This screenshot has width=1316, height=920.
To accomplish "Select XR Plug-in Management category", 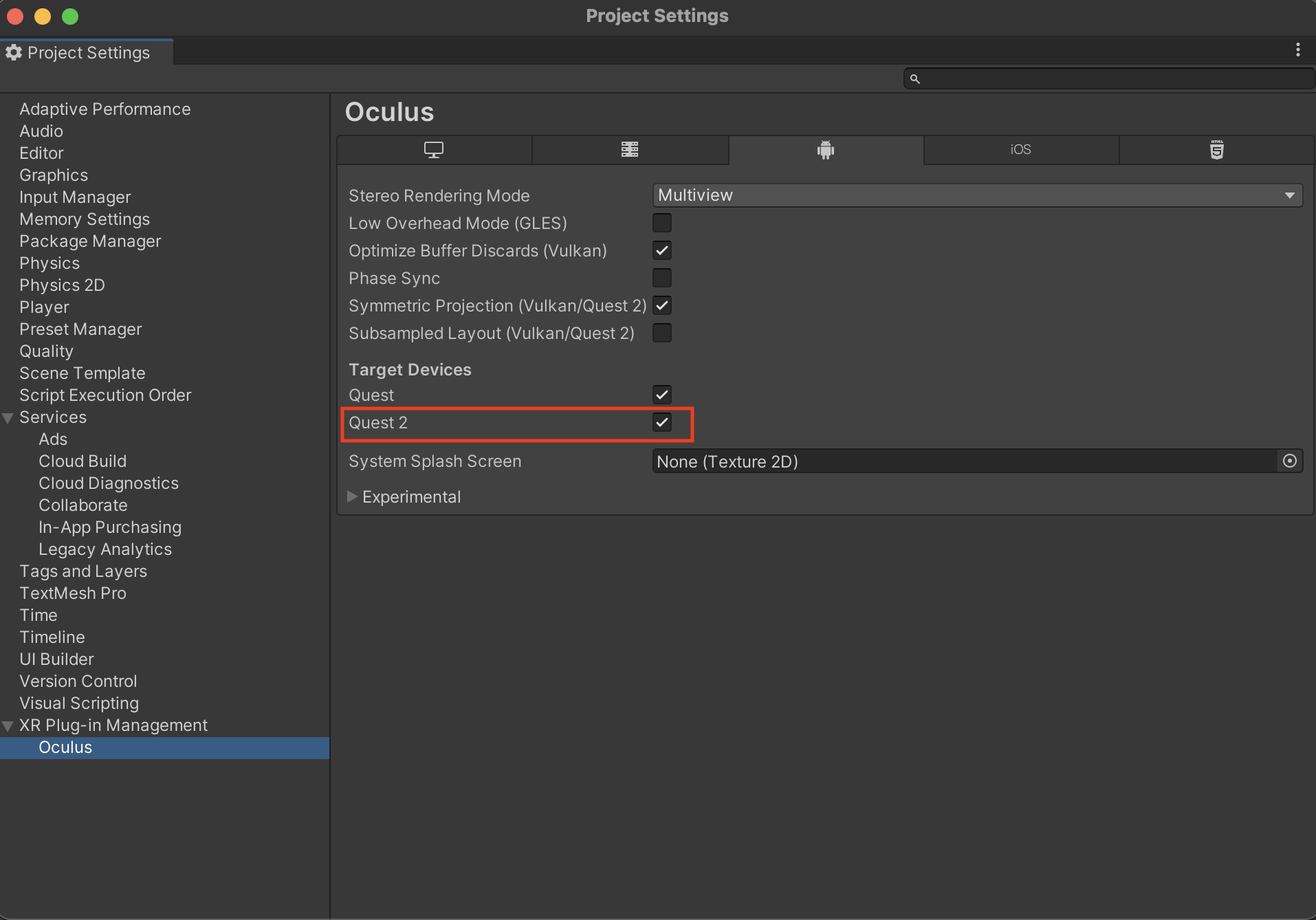I will (113, 725).
